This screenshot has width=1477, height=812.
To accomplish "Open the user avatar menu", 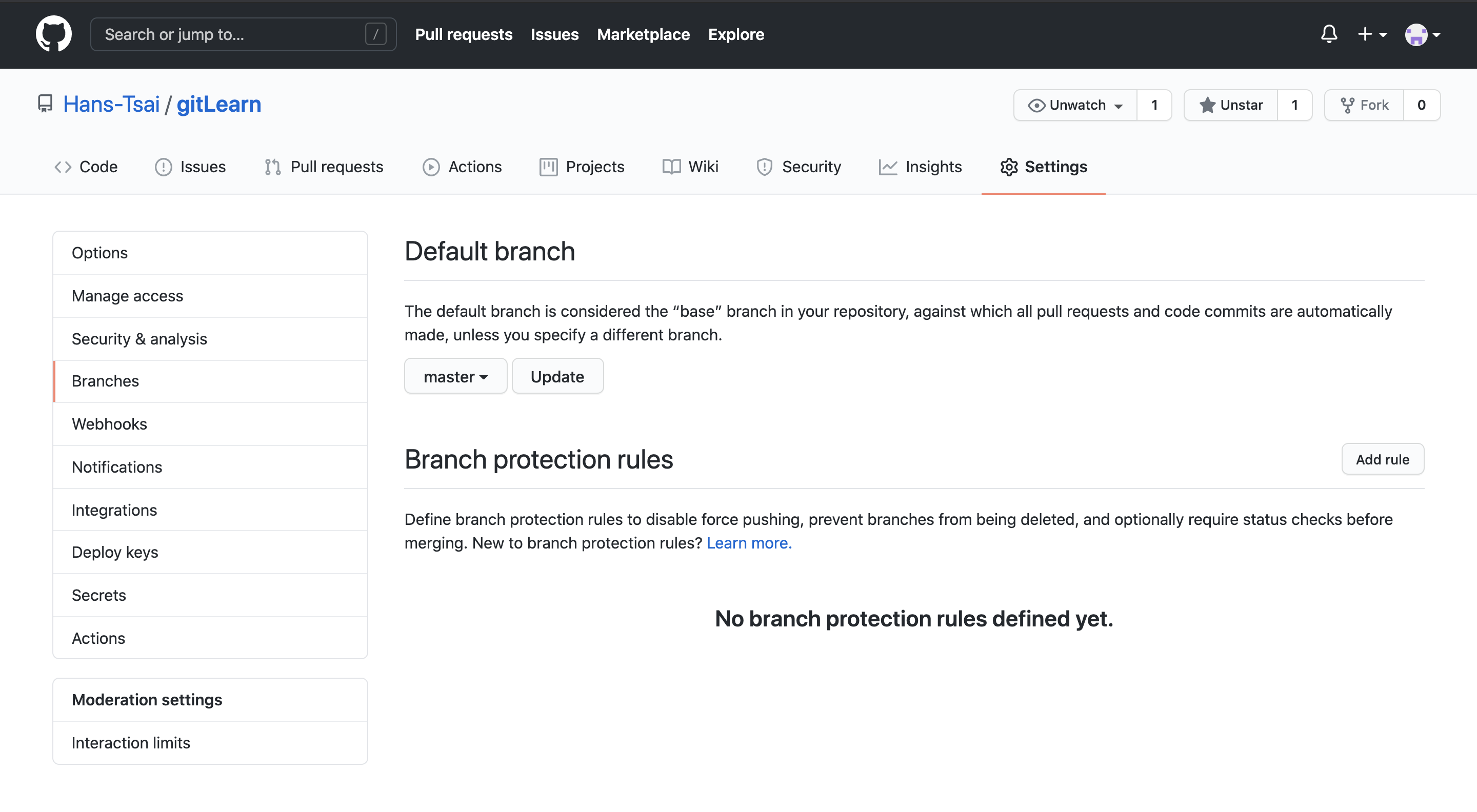I will (1423, 34).
